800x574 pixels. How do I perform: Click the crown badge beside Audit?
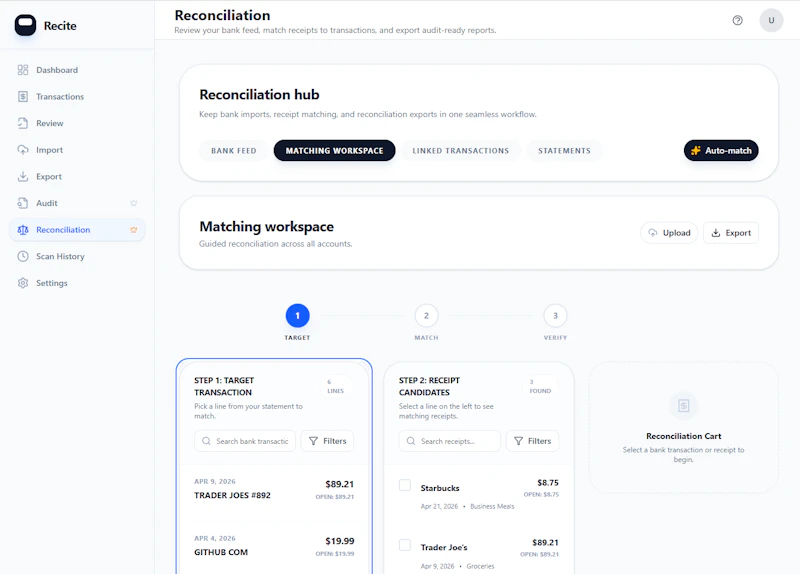click(134, 203)
